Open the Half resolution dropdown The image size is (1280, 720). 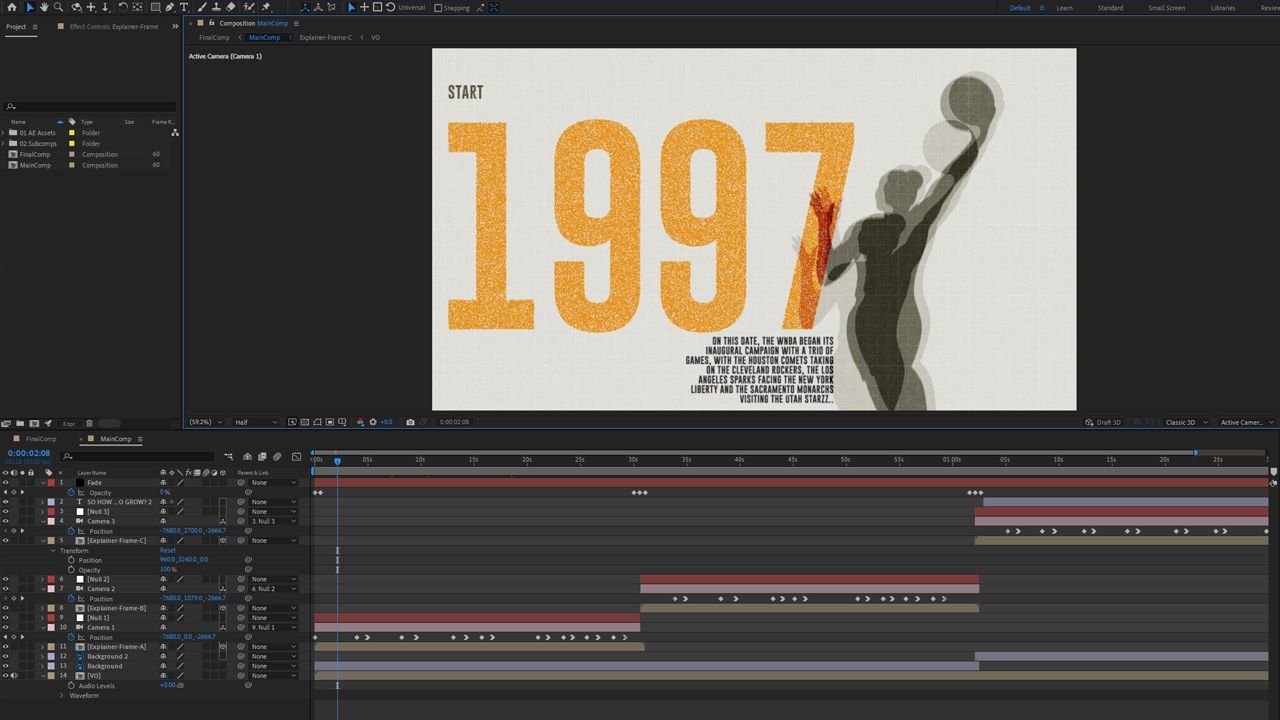coord(254,422)
